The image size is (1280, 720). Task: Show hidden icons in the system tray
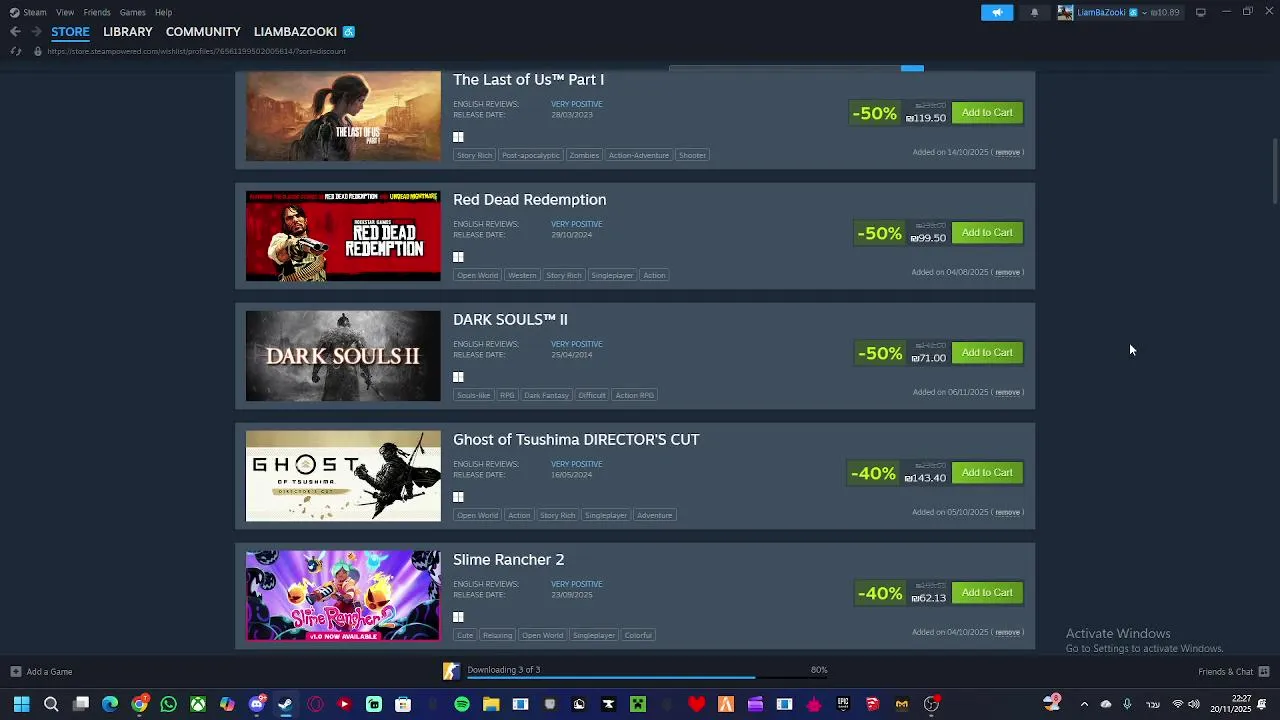1084,704
